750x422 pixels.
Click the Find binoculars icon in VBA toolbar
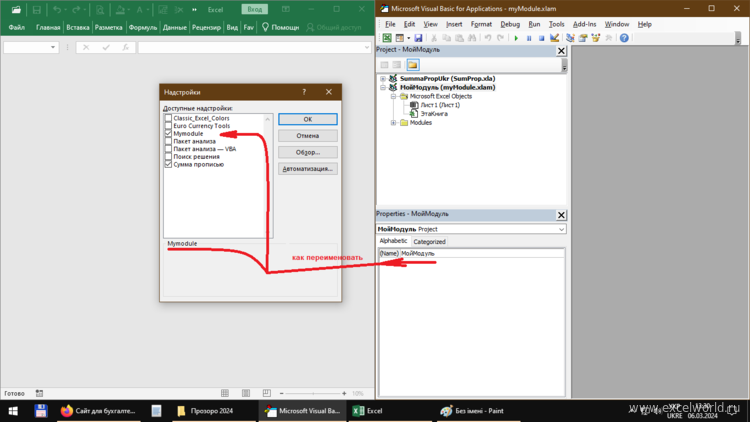tap(472, 38)
